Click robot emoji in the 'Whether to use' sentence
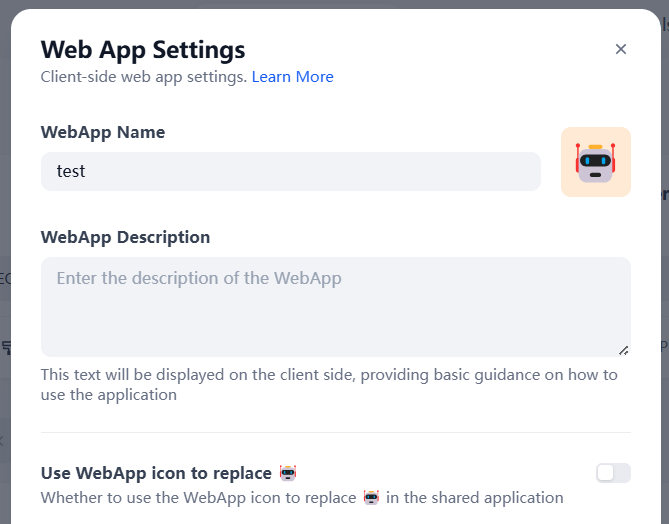Image resolution: width=669 pixels, height=524 pixels. [372, 498]
